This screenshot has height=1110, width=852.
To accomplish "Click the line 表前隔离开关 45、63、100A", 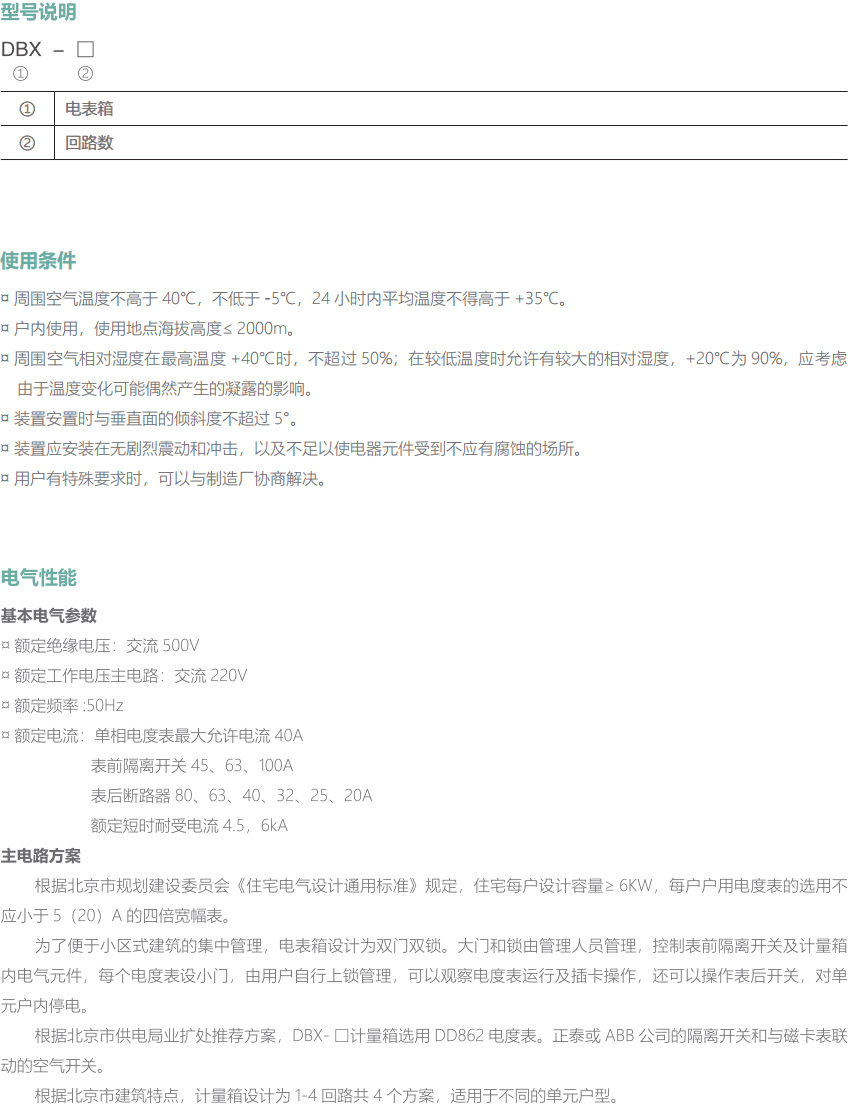I will tap(192, 766).
